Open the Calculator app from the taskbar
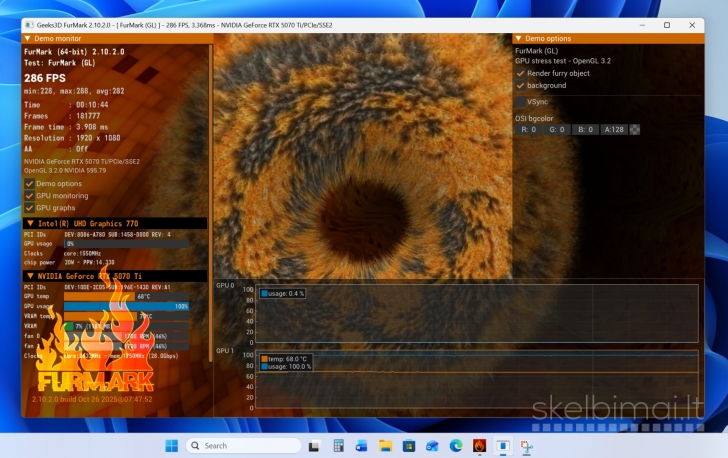The width and height of the screenshot is (728, 458). tap(338, 445)
